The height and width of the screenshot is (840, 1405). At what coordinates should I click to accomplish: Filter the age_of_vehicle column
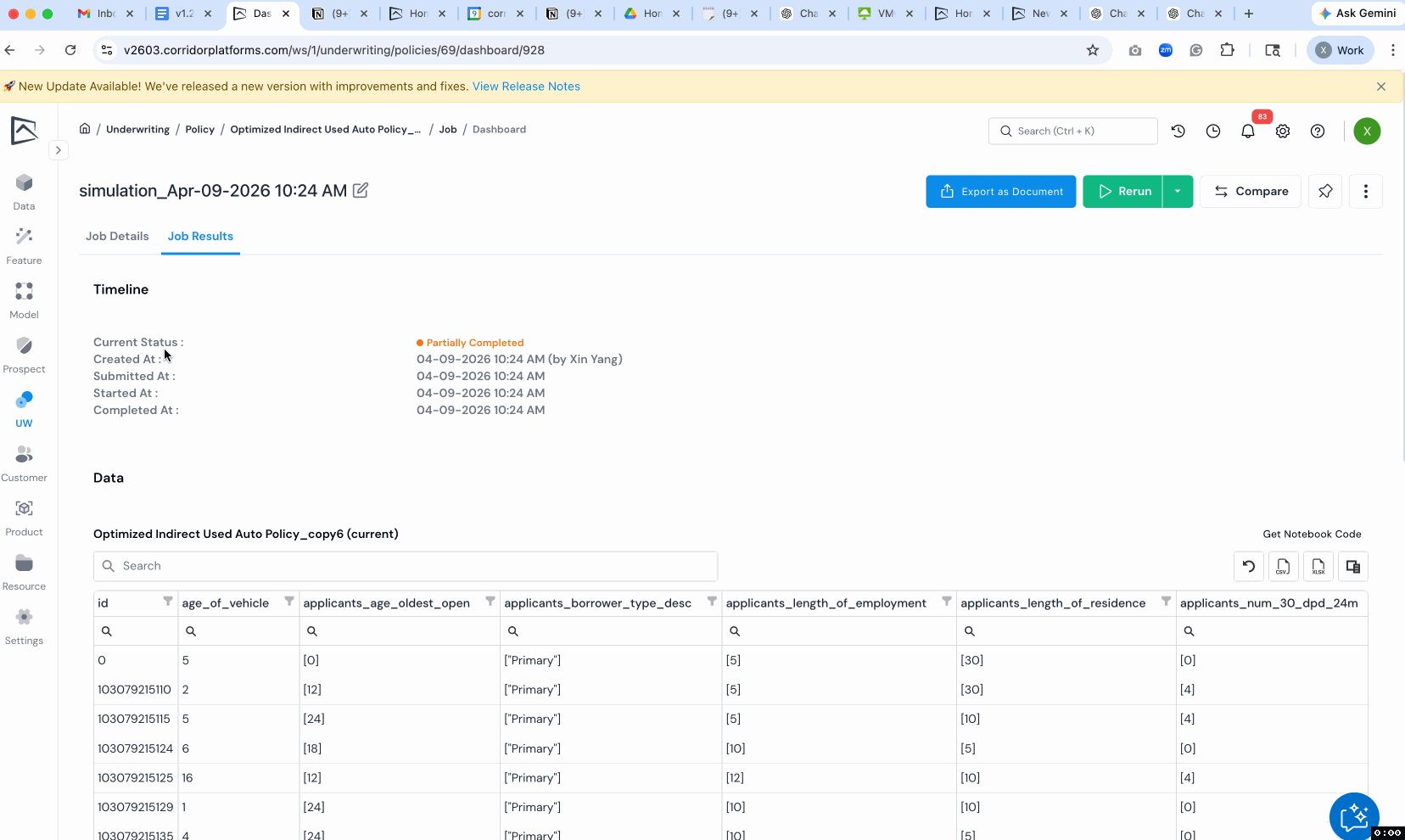pyautogui.click(x=289, y=602)
